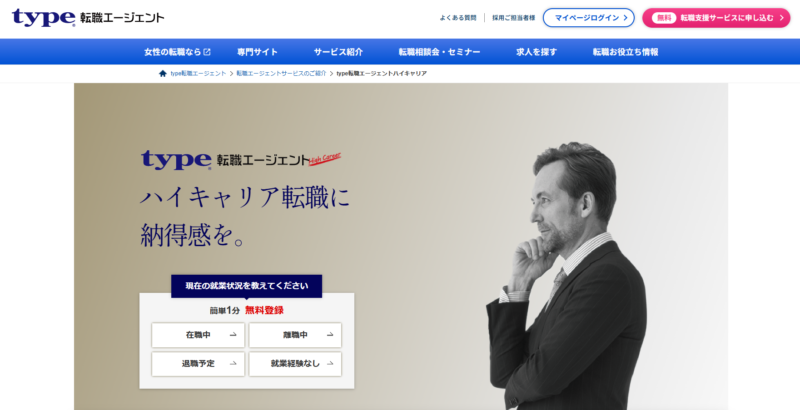Click the chevron in the pink apply button
This screenshot has height=410, width=800.
(x=781, y=18)
